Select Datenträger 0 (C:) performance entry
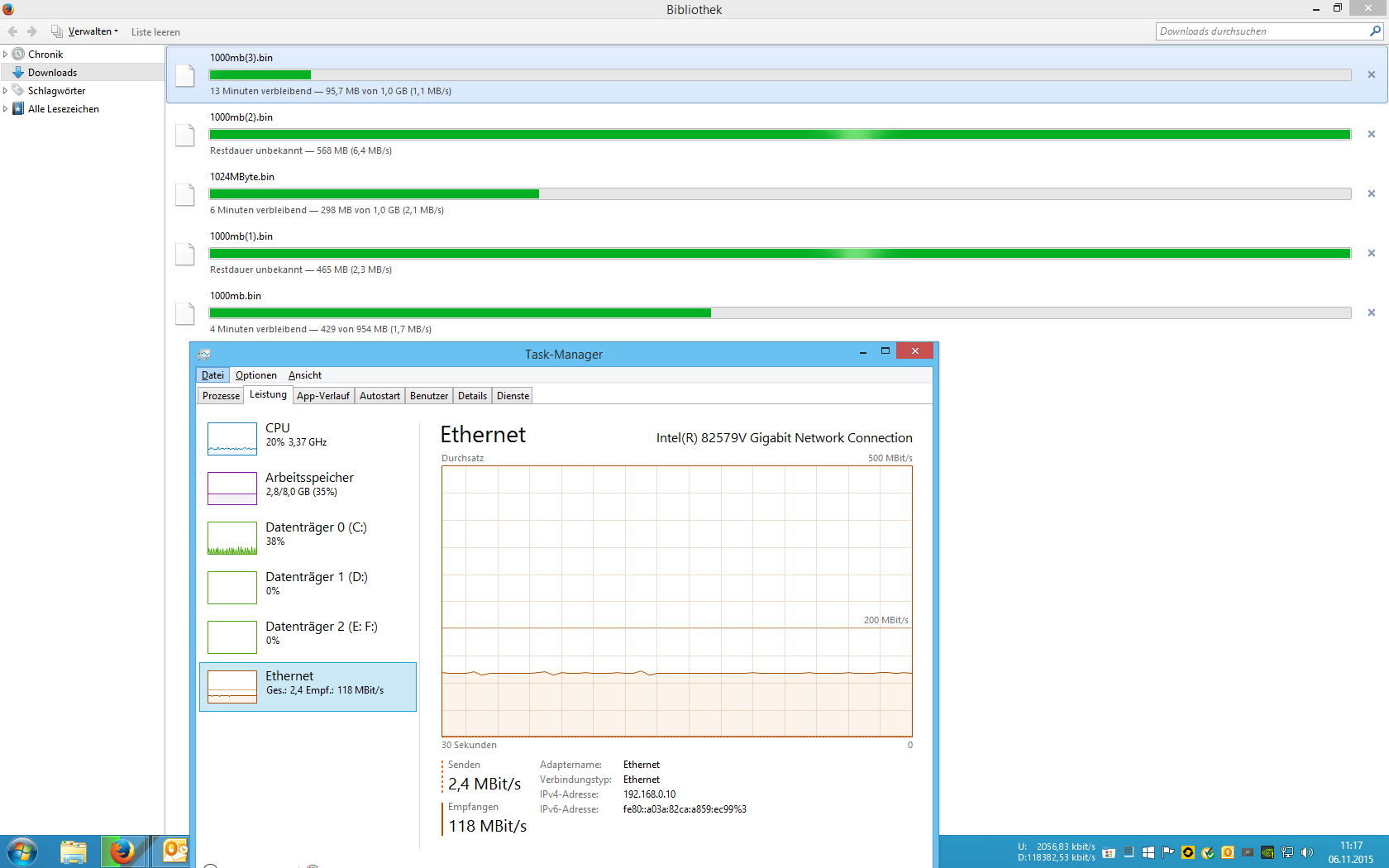The width and height of the screenshot is (1389, 868). (308, 537)
